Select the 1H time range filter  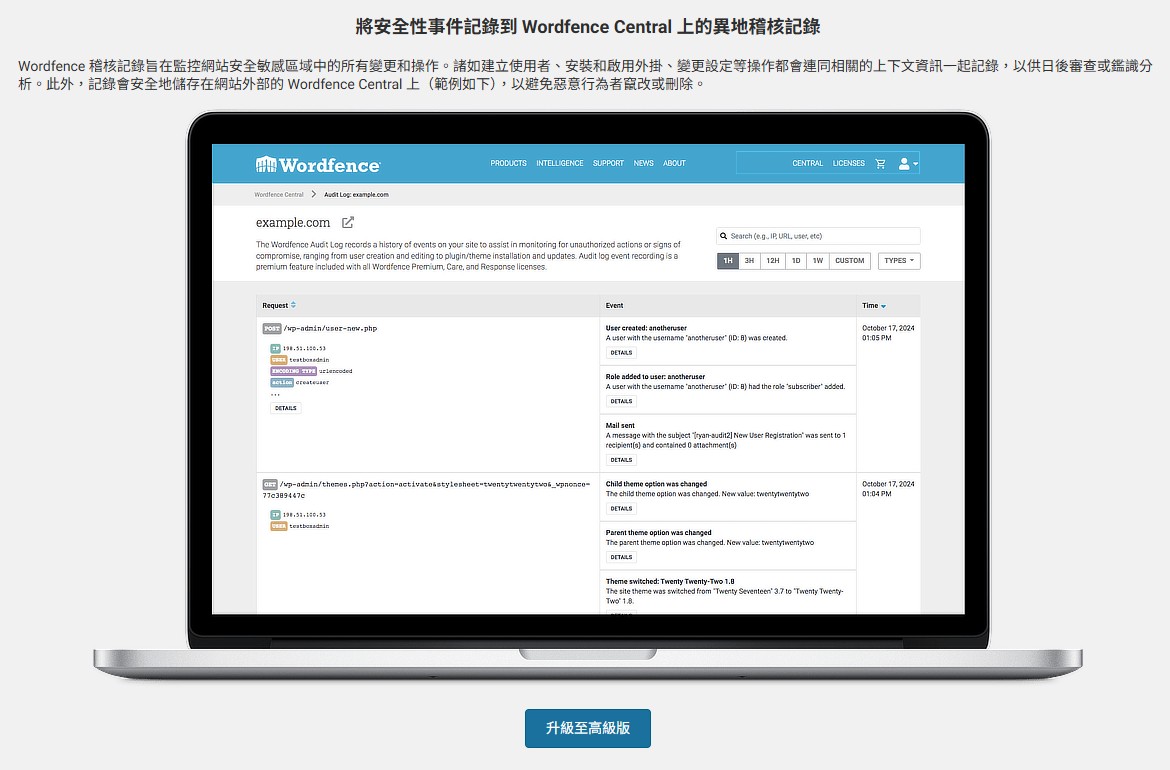[727, 261]
